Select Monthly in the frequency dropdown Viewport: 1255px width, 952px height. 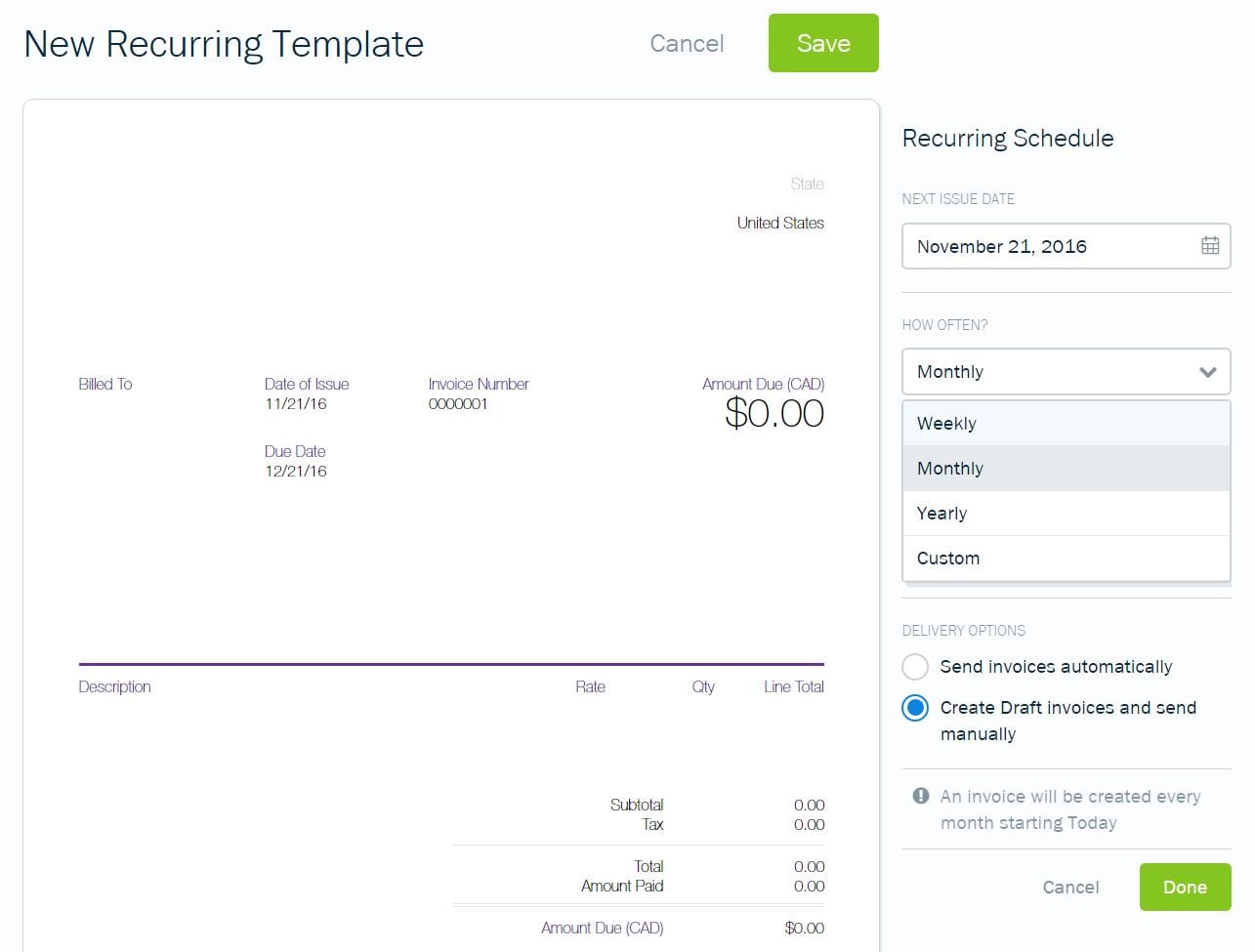click(949, 468)
